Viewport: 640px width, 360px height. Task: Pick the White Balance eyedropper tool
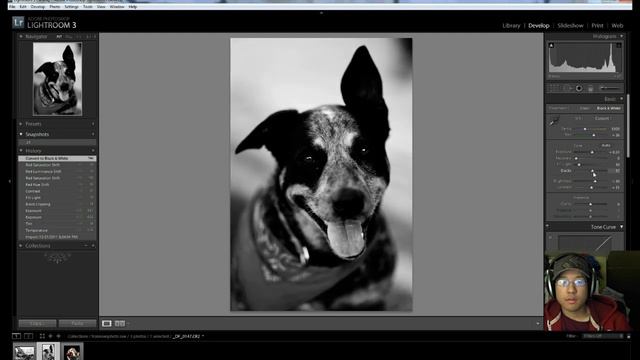[554, 121]
